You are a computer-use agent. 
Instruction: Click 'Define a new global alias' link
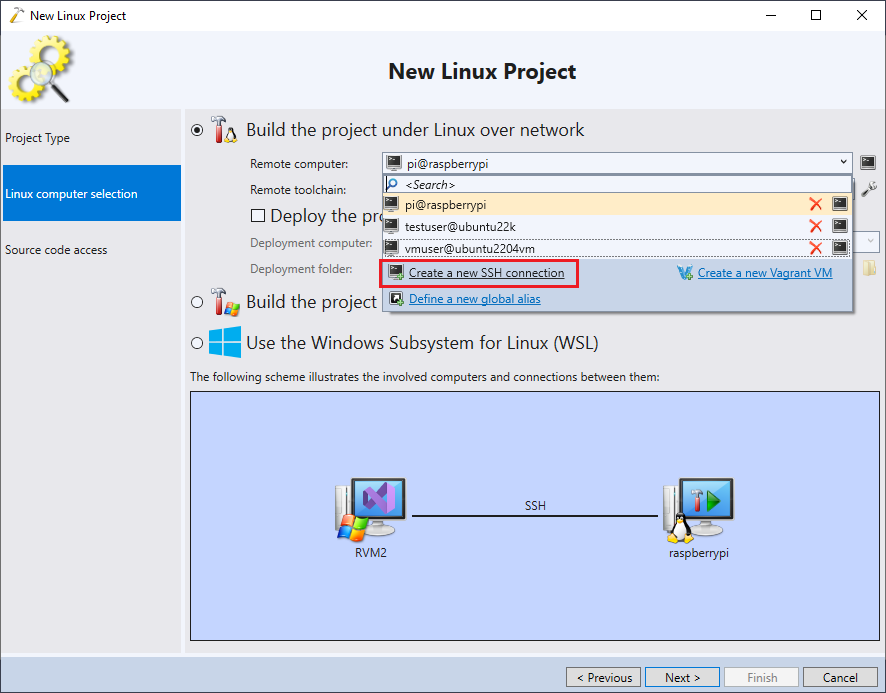[x=475, y=299]
